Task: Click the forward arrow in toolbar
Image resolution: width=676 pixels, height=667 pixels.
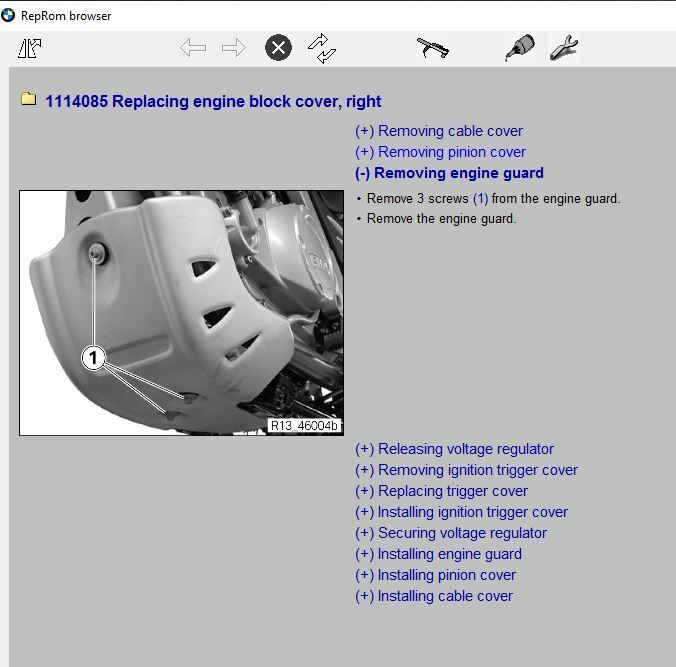Action: 234,48
